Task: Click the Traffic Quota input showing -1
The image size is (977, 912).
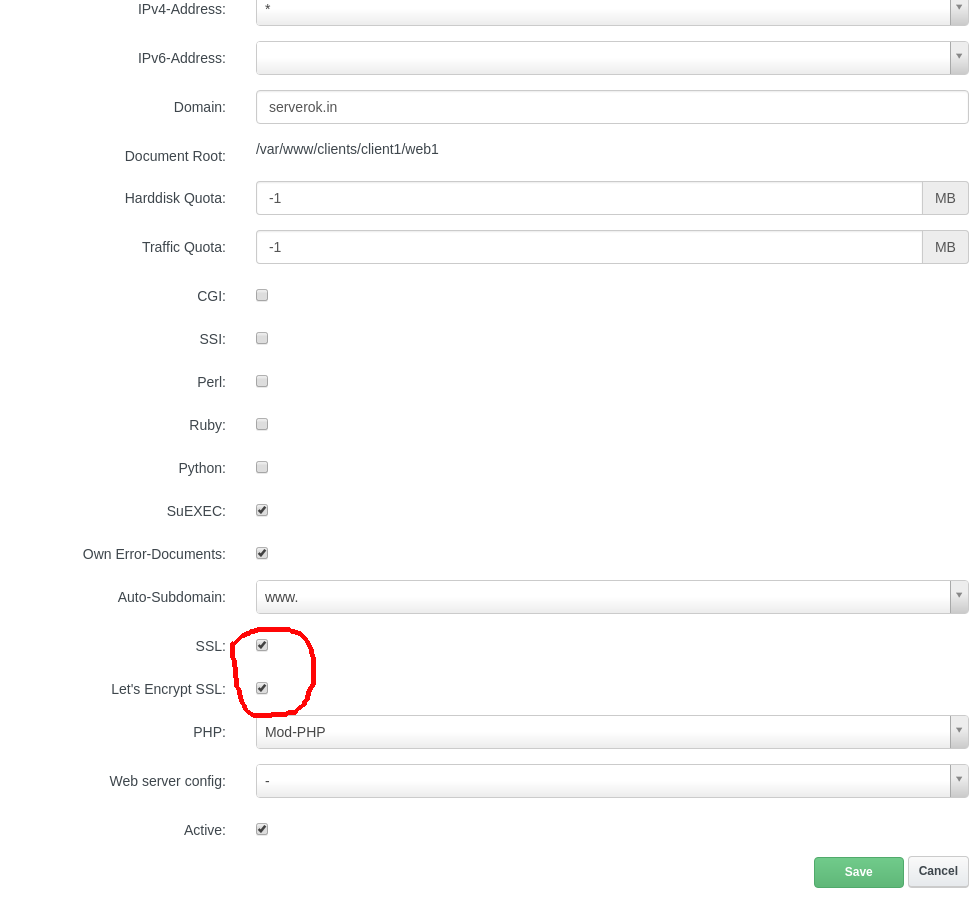Action: tap(590, 247)
